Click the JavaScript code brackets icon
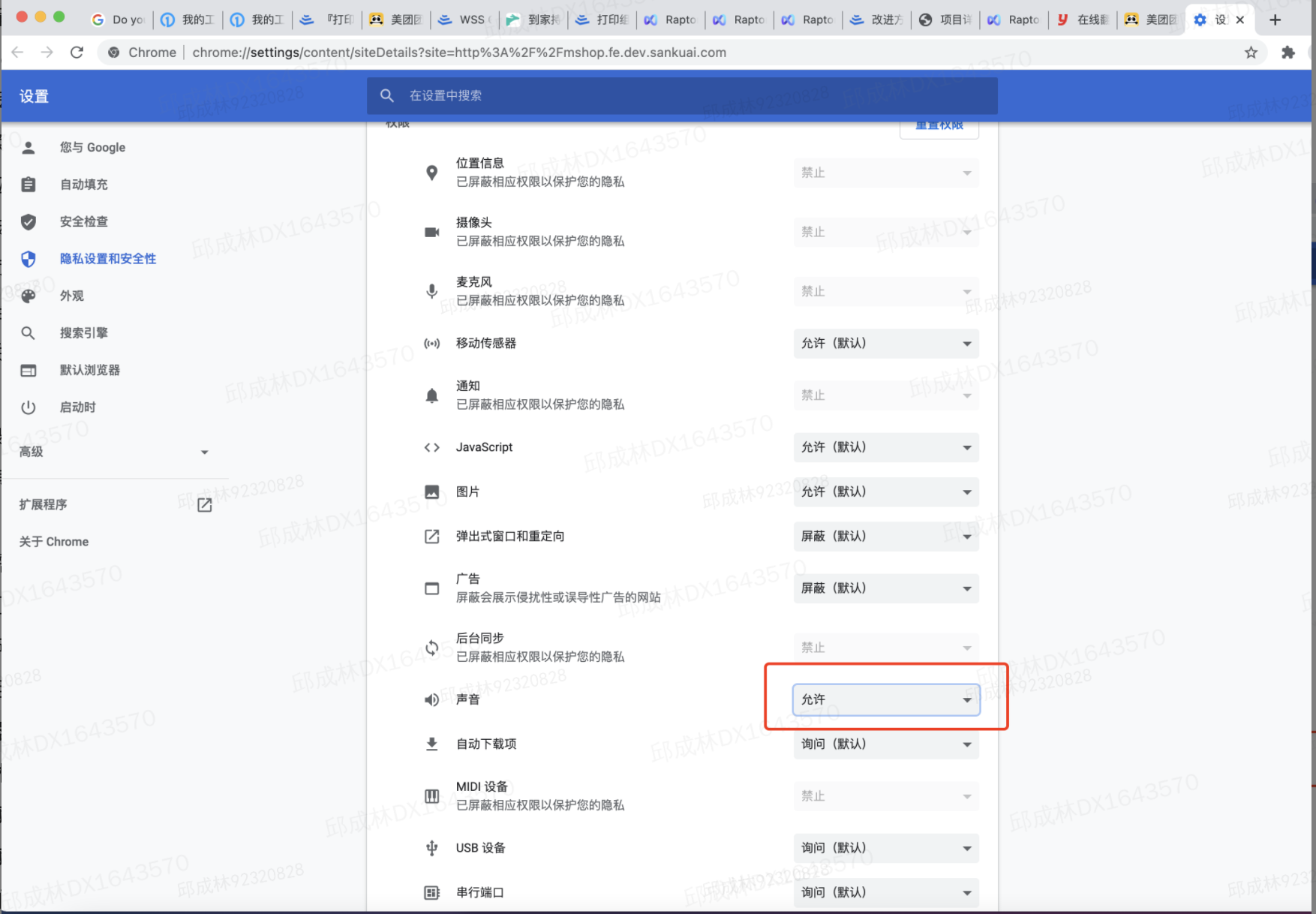The width and height of the screenshot is (1316, 914). click(431, 447)
